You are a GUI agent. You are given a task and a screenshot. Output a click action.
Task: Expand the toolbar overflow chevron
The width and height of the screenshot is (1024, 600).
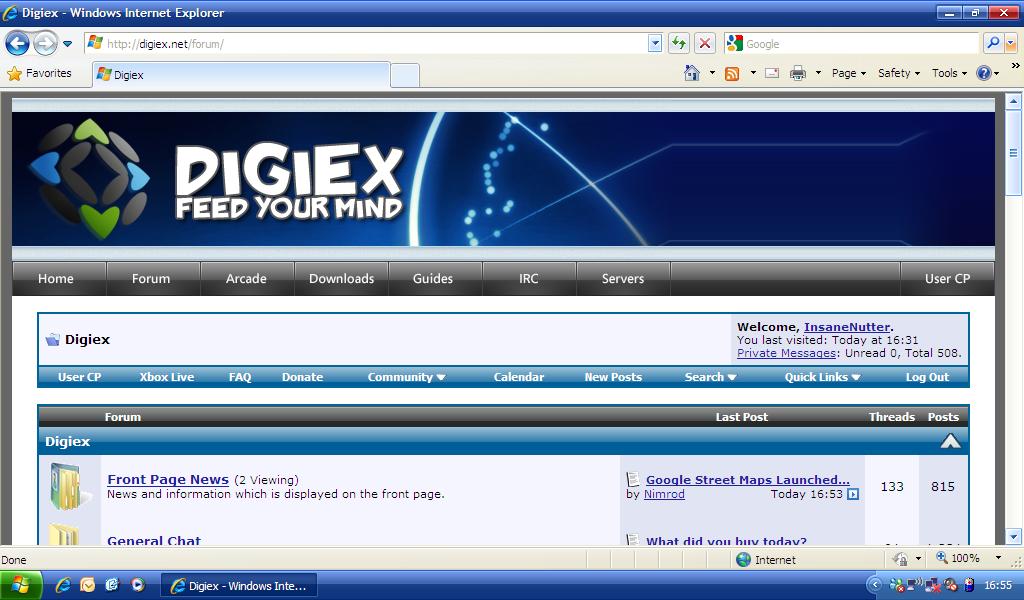coord(1016,65)
